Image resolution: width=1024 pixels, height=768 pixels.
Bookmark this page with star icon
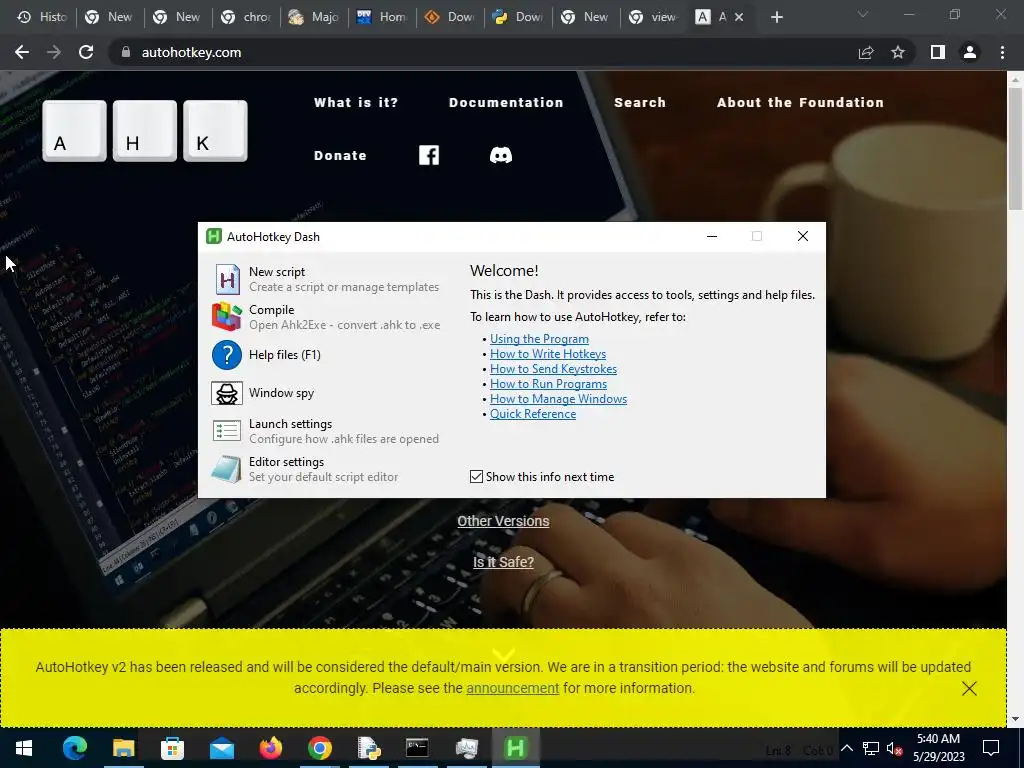[x=898, y=52]
